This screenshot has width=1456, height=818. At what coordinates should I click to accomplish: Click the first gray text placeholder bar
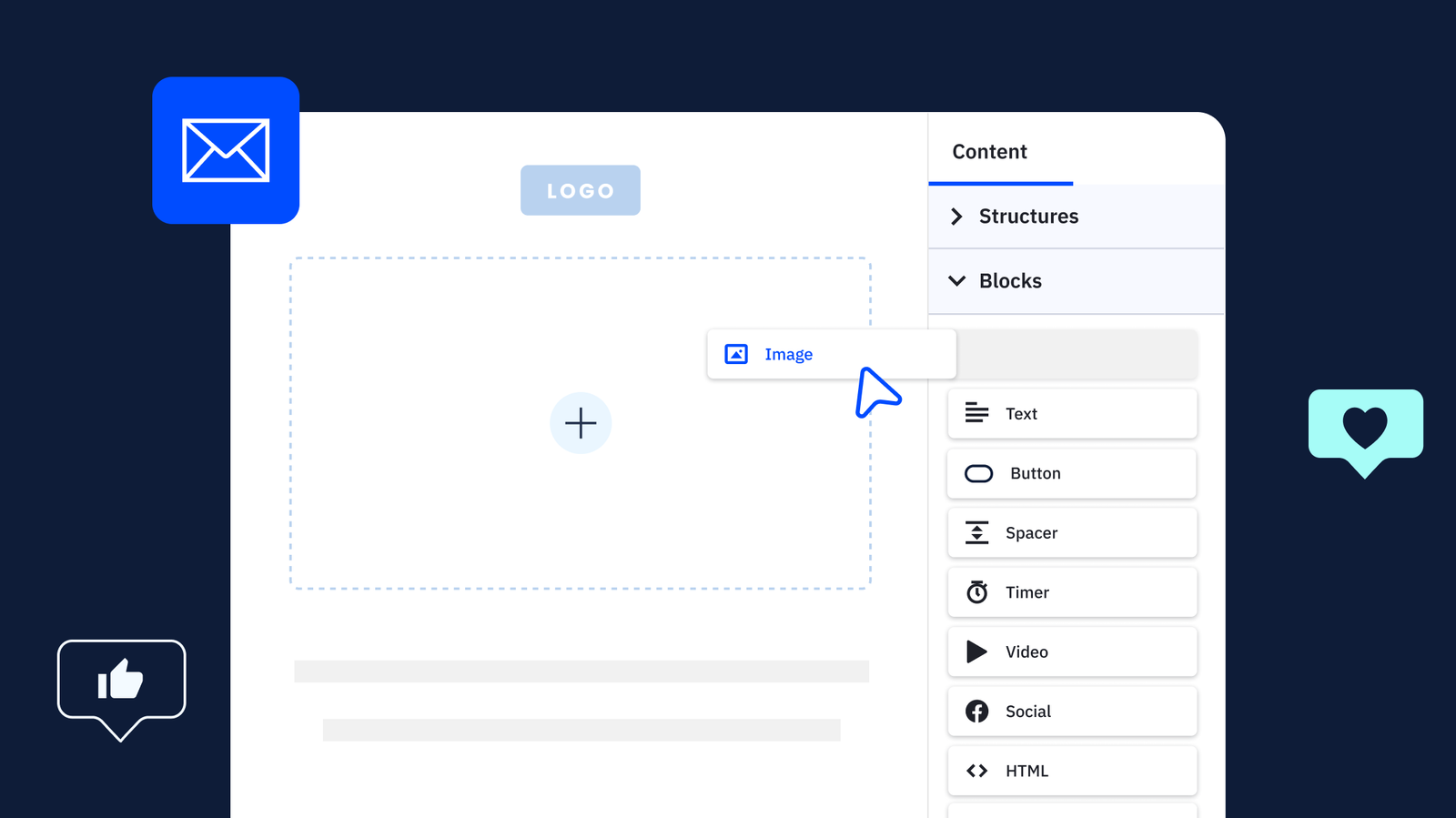(x=581, y=672)
